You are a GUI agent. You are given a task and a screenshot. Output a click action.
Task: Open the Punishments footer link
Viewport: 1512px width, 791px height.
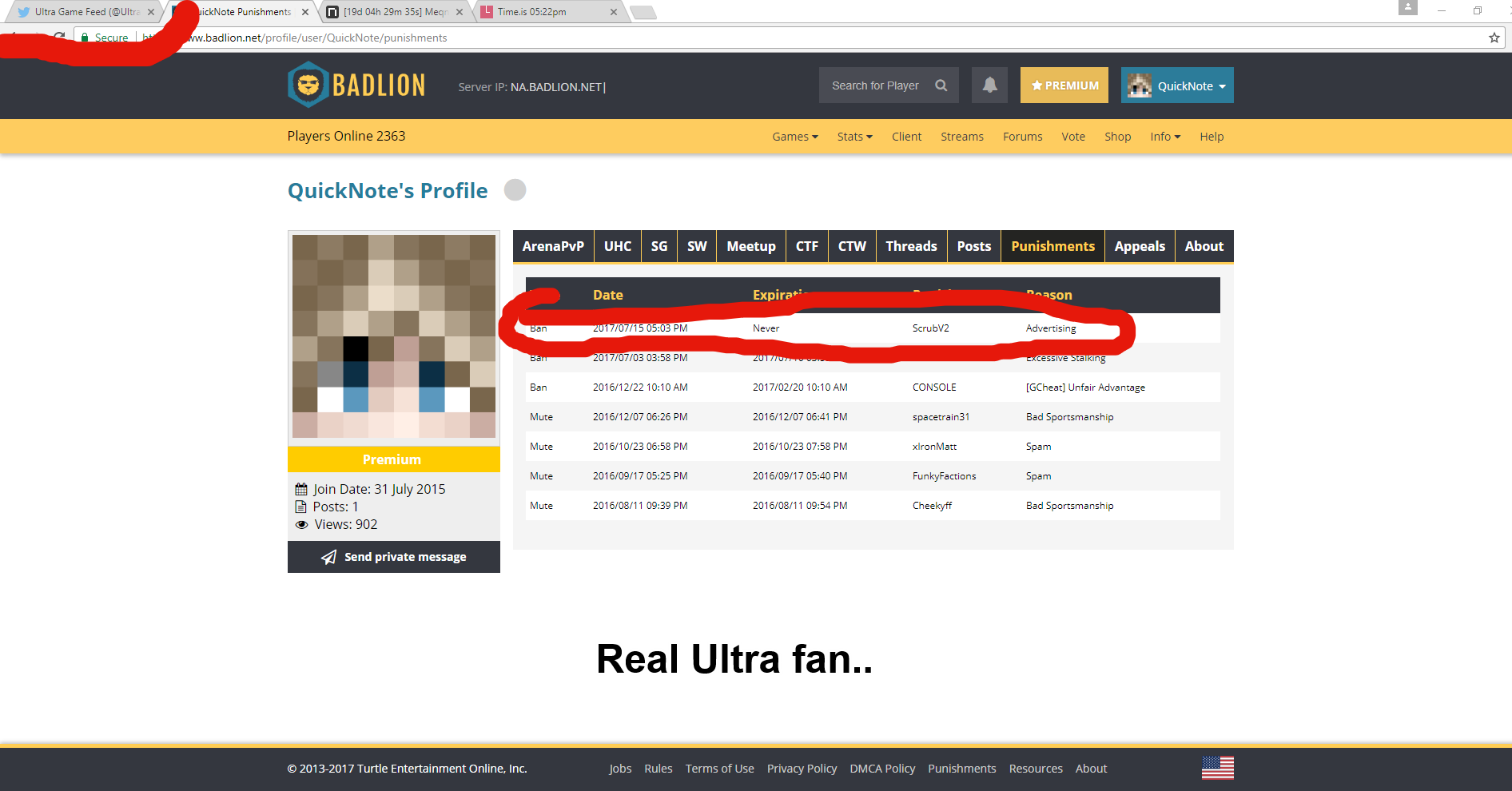[962, 769]
